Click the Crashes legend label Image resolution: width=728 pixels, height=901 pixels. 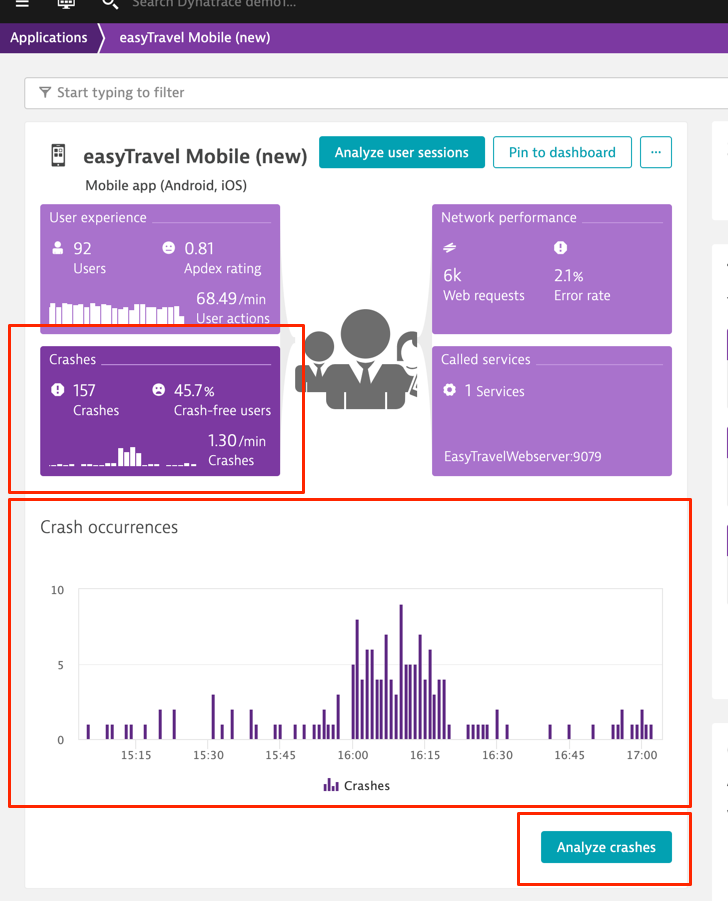coord(367,786)
